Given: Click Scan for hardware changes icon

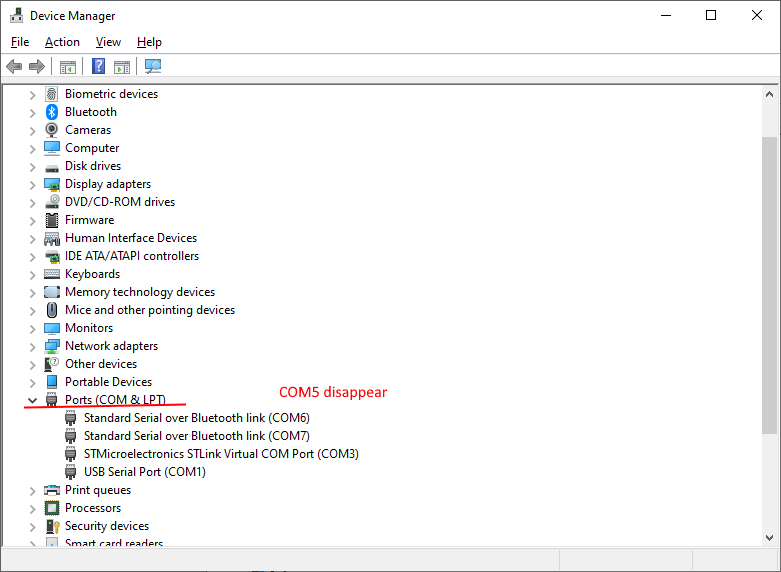Looking at the screenshot, I should 153,67.
